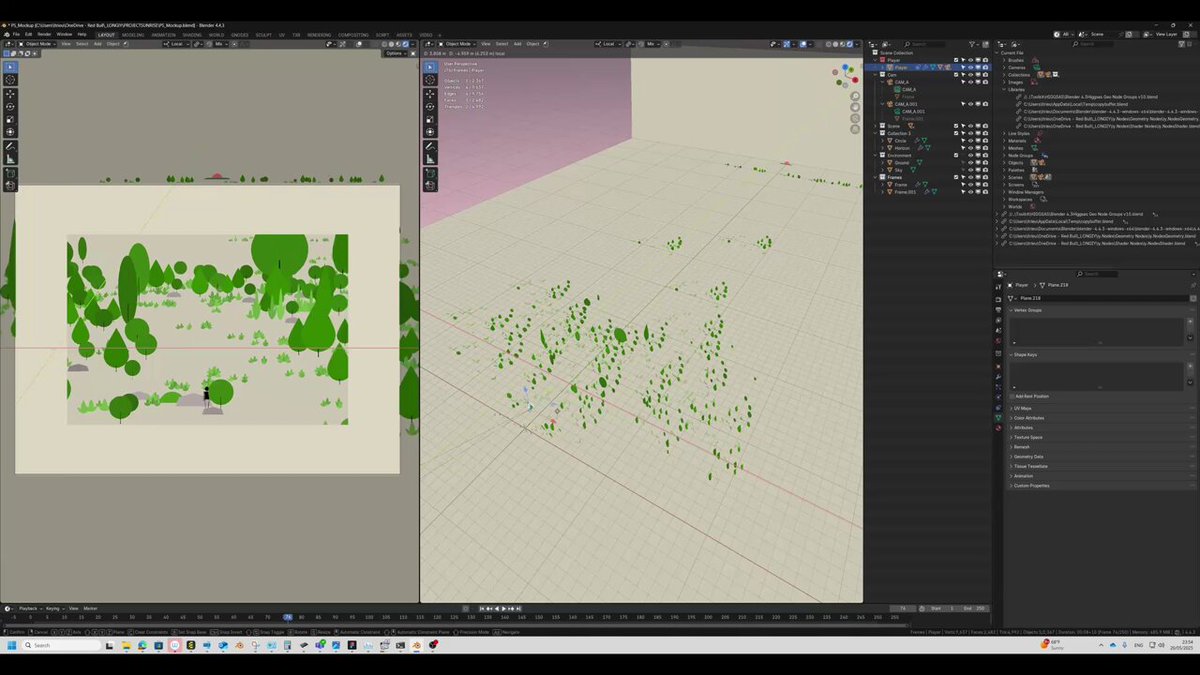Screen dimensions: 1200x675
Task: Open the Object Mode dropdown in left viewport
Action: pyautogui.click(x=39, y=44)
